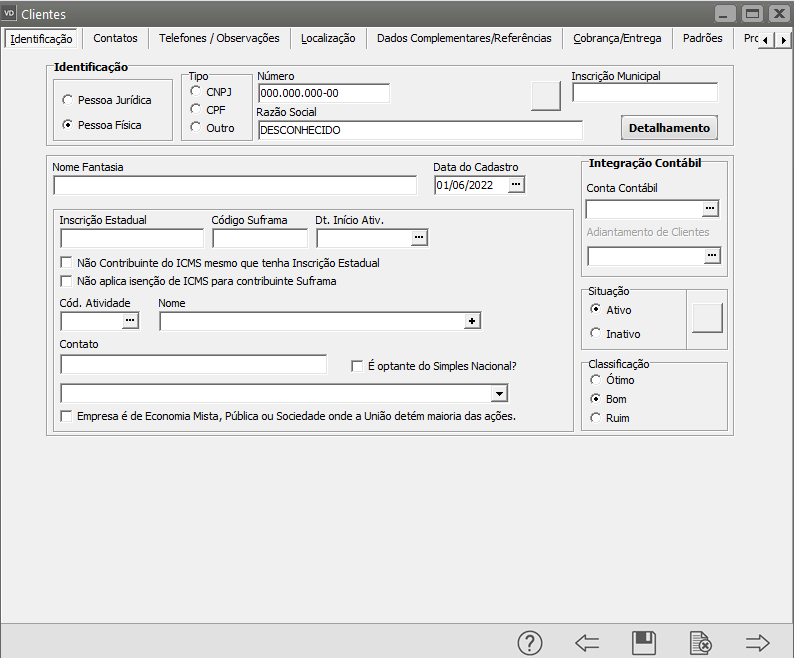794x658 pixels.
Task: Click the Detalhamento button
Action: pyautogui.click(x=669, y=128)
